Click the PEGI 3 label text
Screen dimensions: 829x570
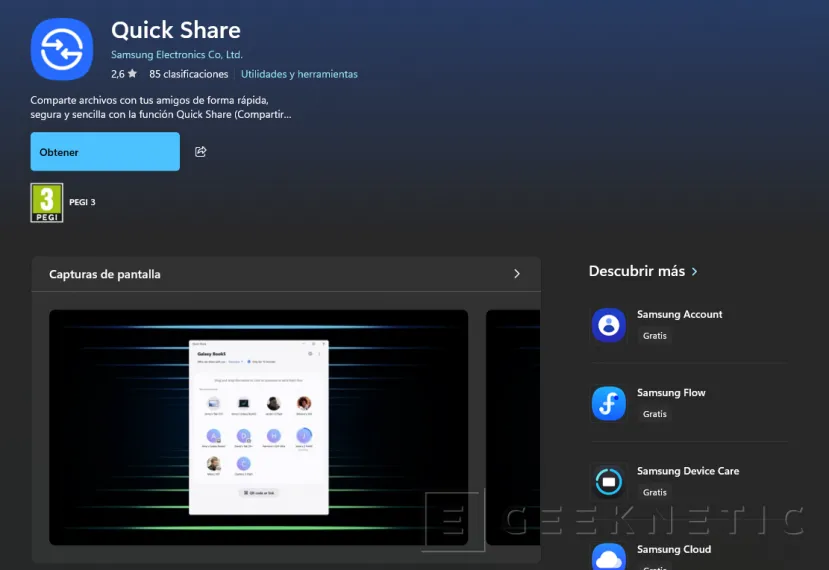click(82, 202)
